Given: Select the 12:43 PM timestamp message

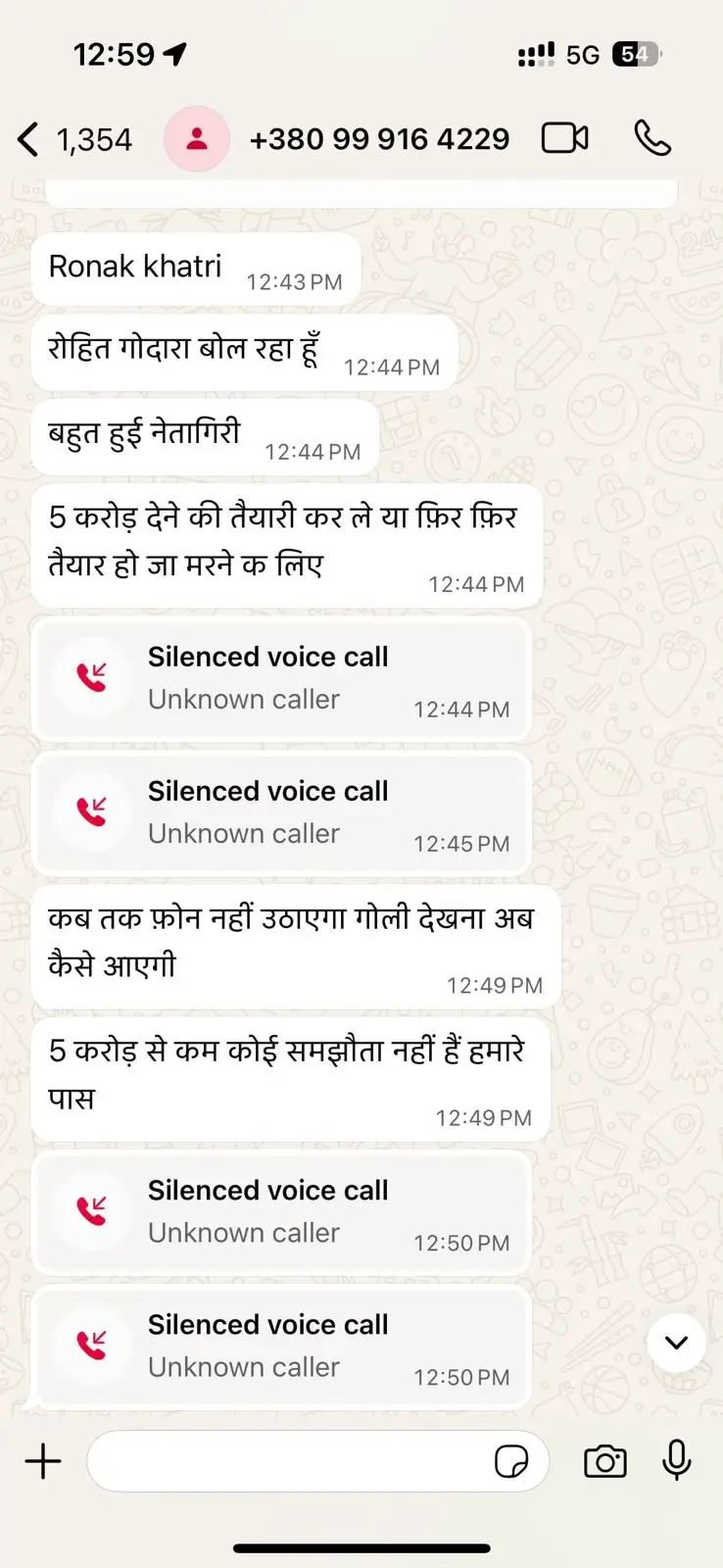Looking at the screenshot, I should point(196,269).
